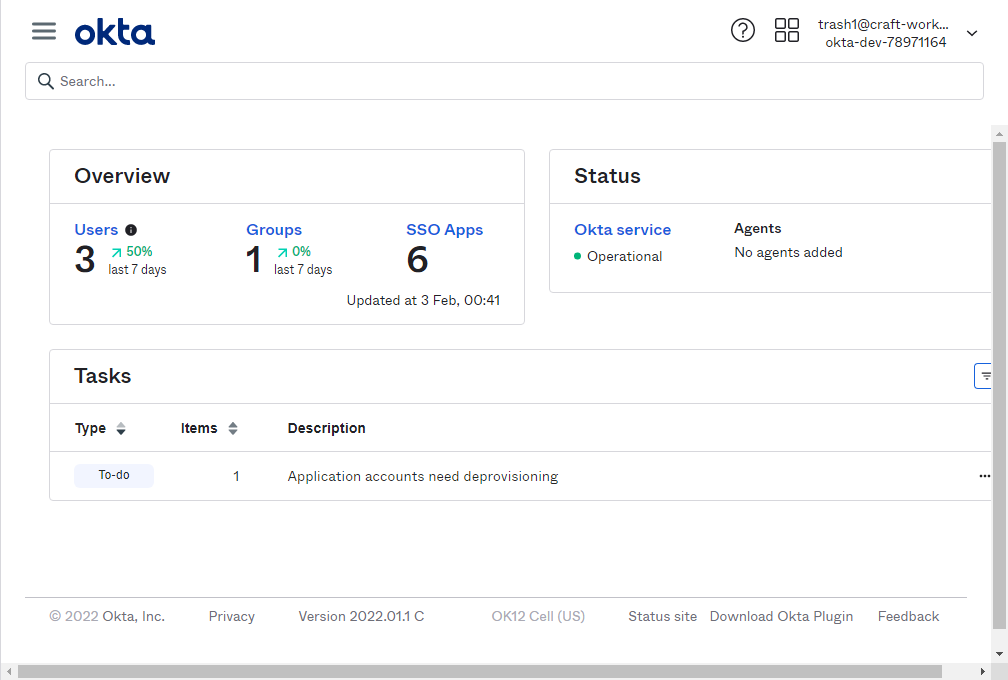This screenshot has width=1008, height=680.
Task: Click the trash1@craft-work account name
Action: click(883, 24)
